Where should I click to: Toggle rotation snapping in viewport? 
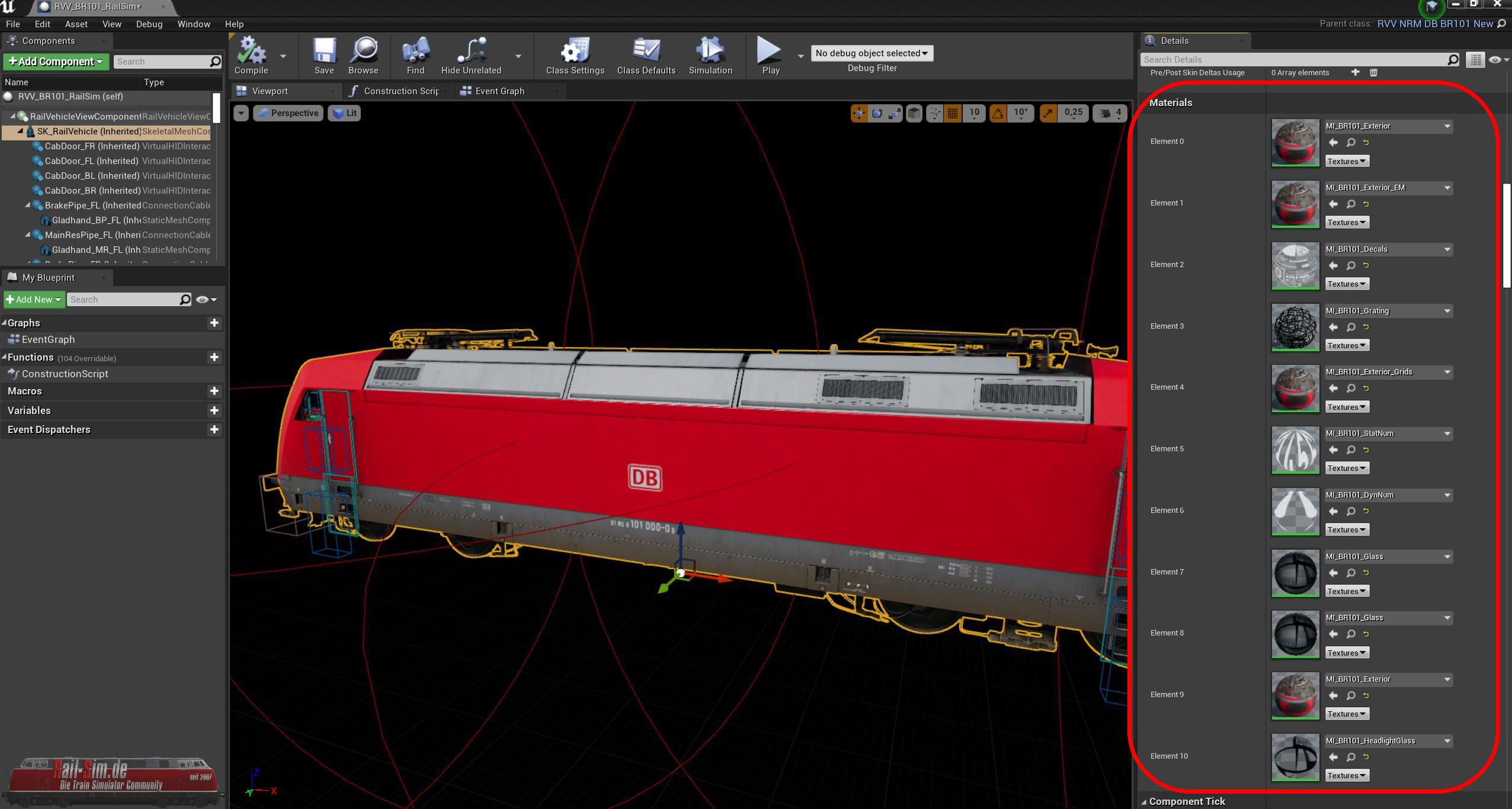click(x=998, y=113)
